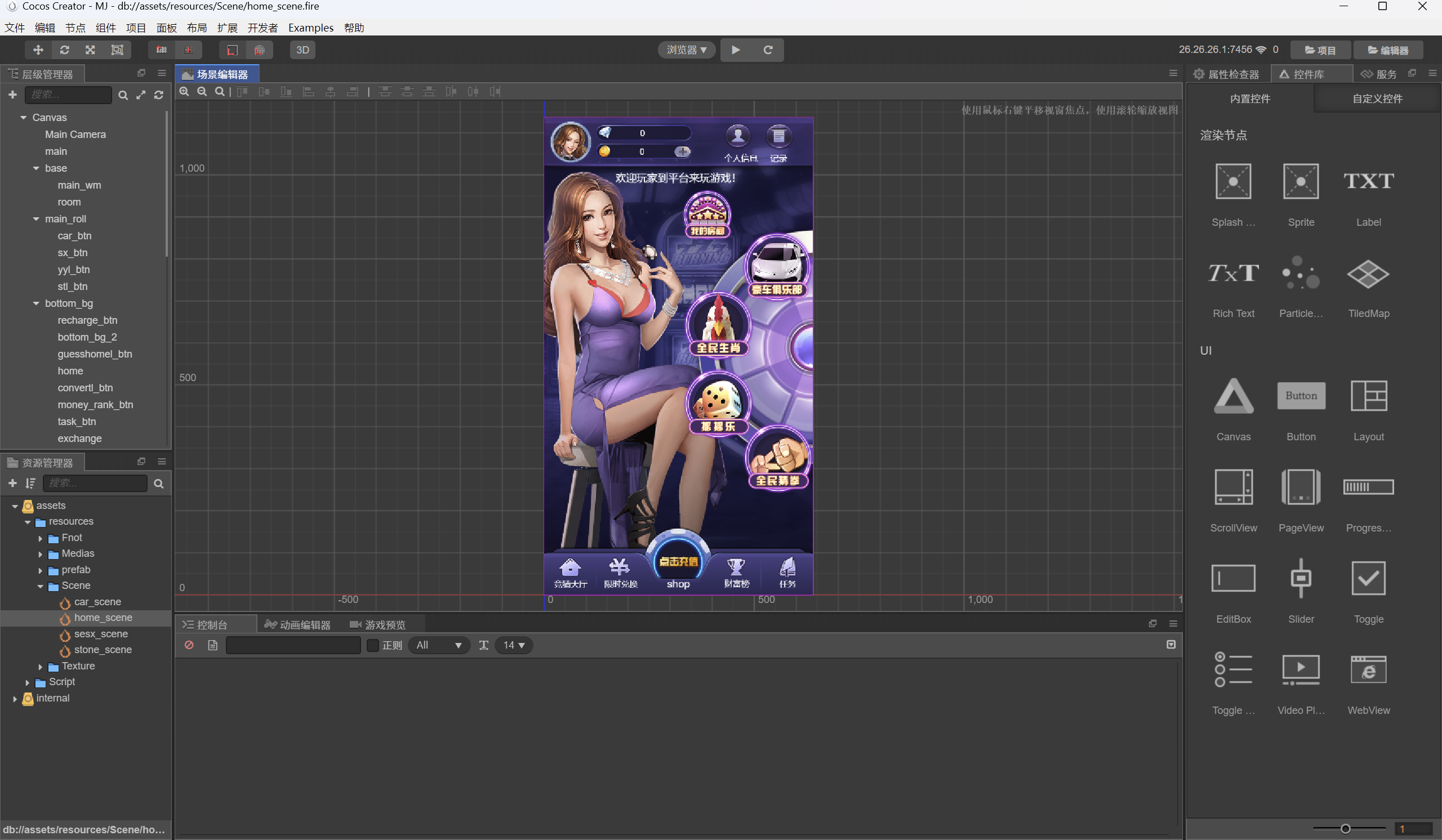
Task: Open the All log filter dropdown
Action: point(438,645)
